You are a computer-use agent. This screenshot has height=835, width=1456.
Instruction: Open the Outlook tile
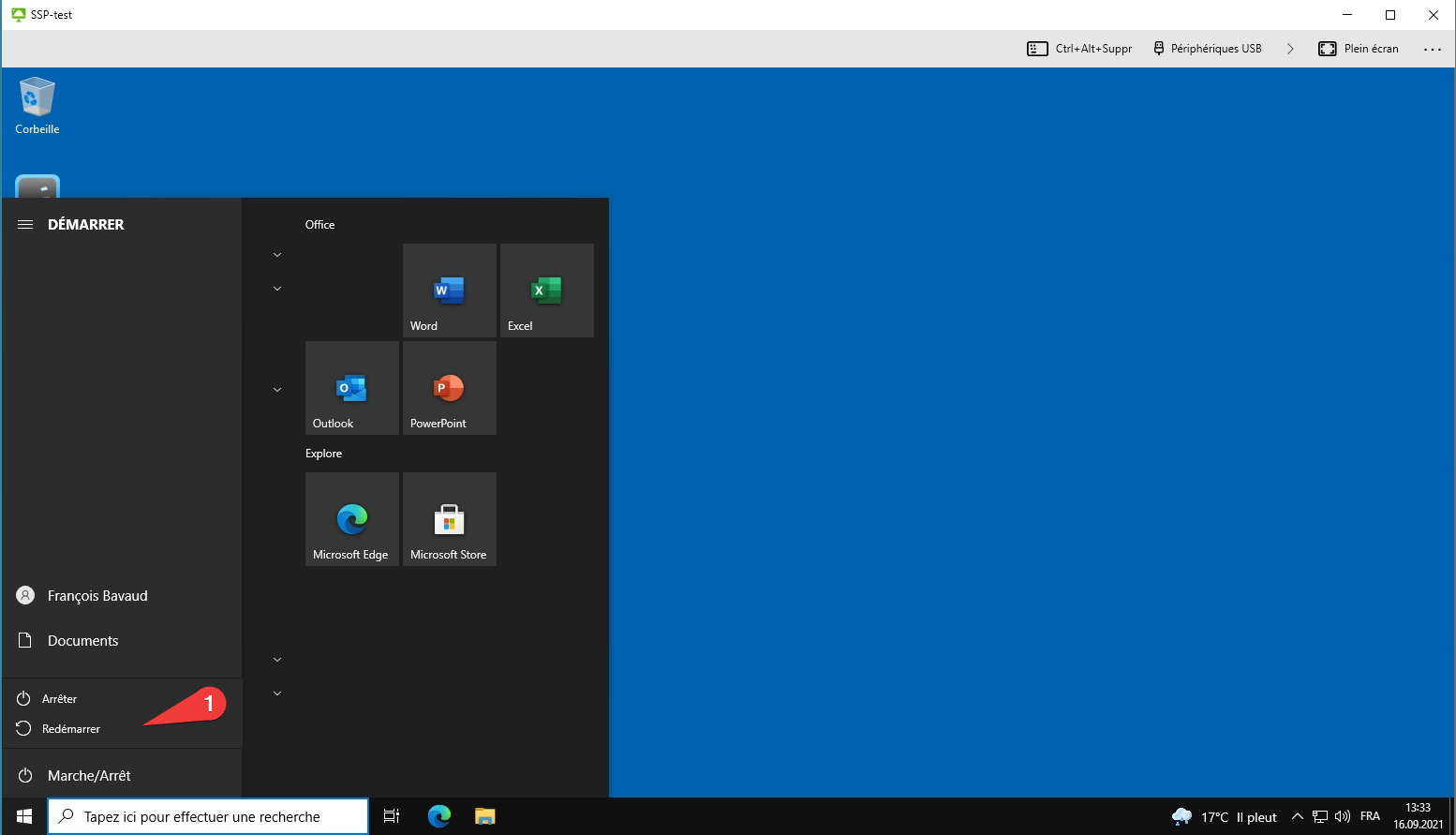(x=351, y=388)
